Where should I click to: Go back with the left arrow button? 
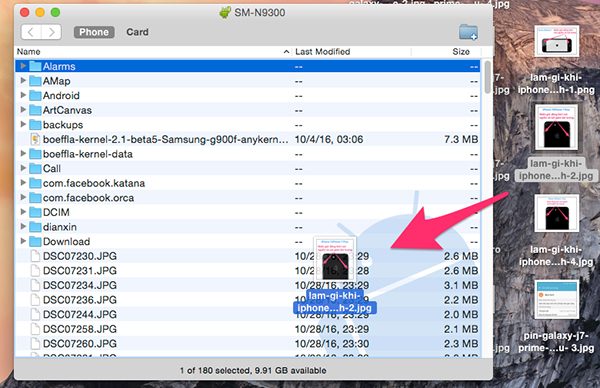coord(31,32)
